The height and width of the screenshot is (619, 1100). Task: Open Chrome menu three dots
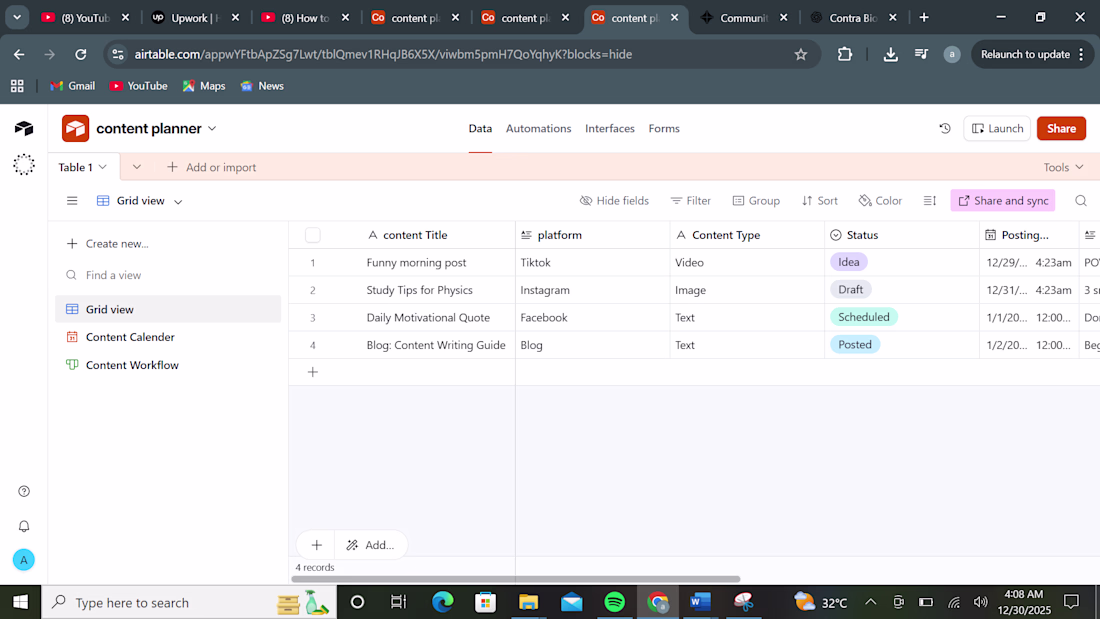coord(1081,54)
